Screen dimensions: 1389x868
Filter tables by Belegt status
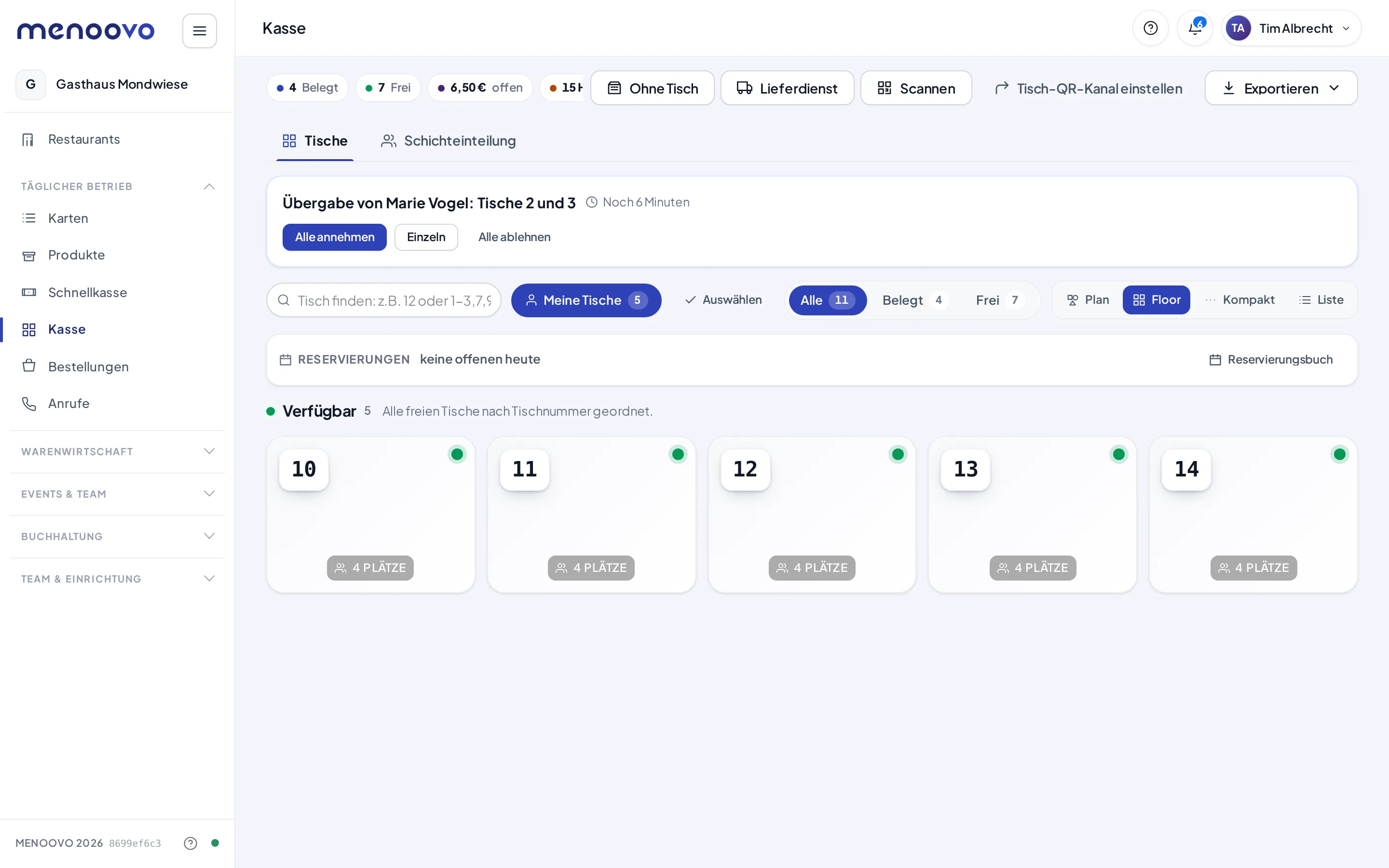[912, 300]
